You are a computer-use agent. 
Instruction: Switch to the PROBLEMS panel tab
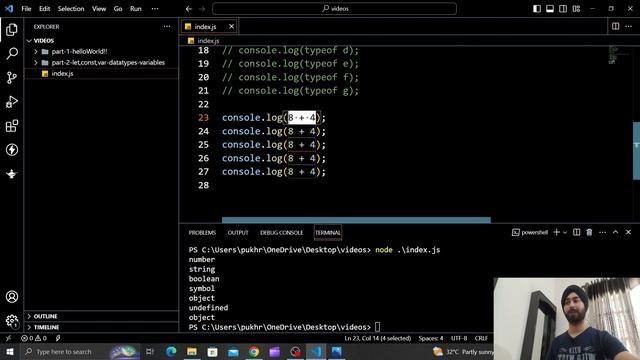point(202,233)
